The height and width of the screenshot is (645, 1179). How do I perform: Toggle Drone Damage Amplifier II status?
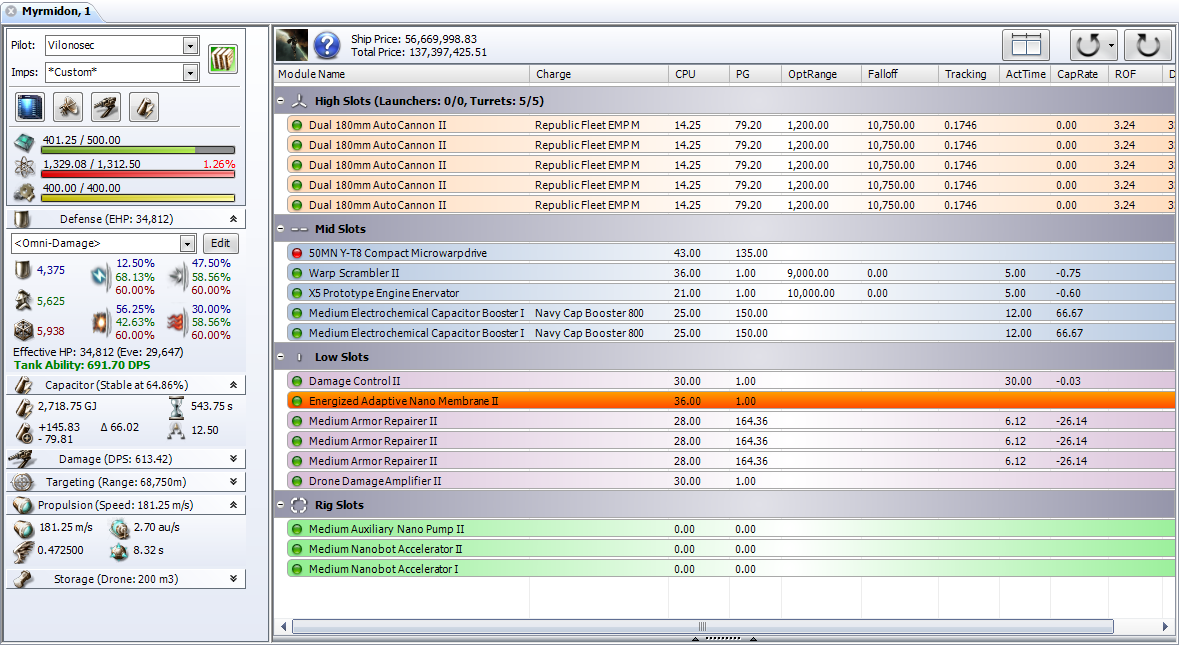pos(297,481)
